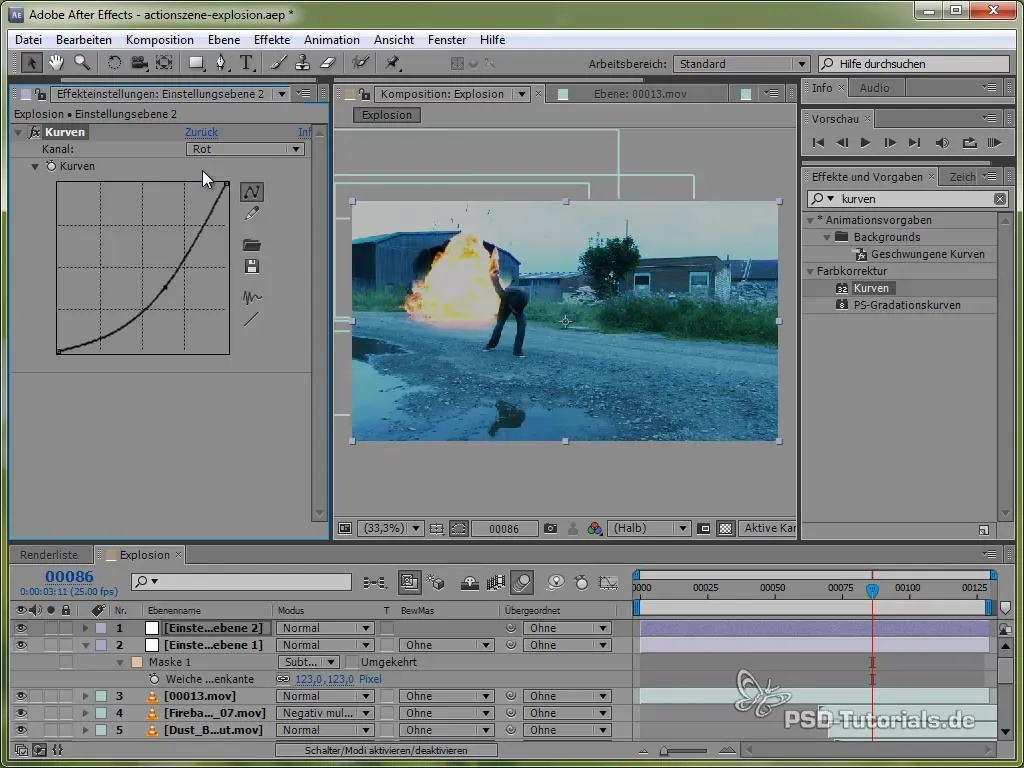Open Maske 1 mode dropdown Subt...
Screen dimensions: 1024x768
point(308,662)
